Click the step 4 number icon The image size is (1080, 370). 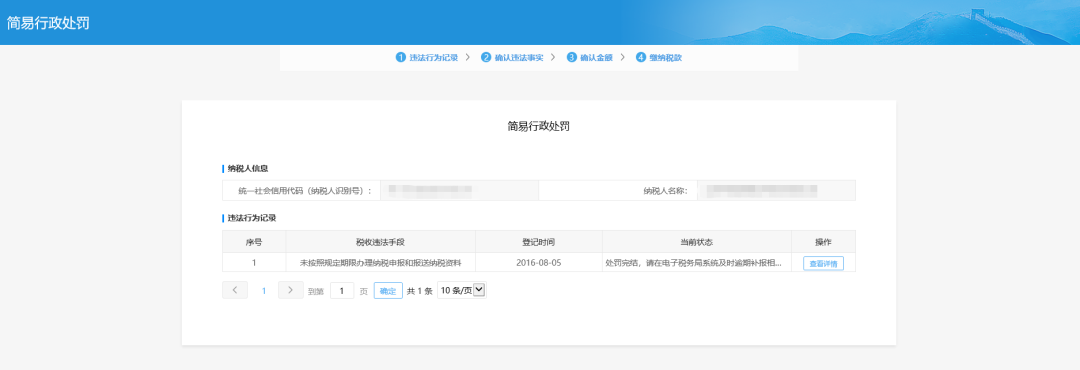641,57
